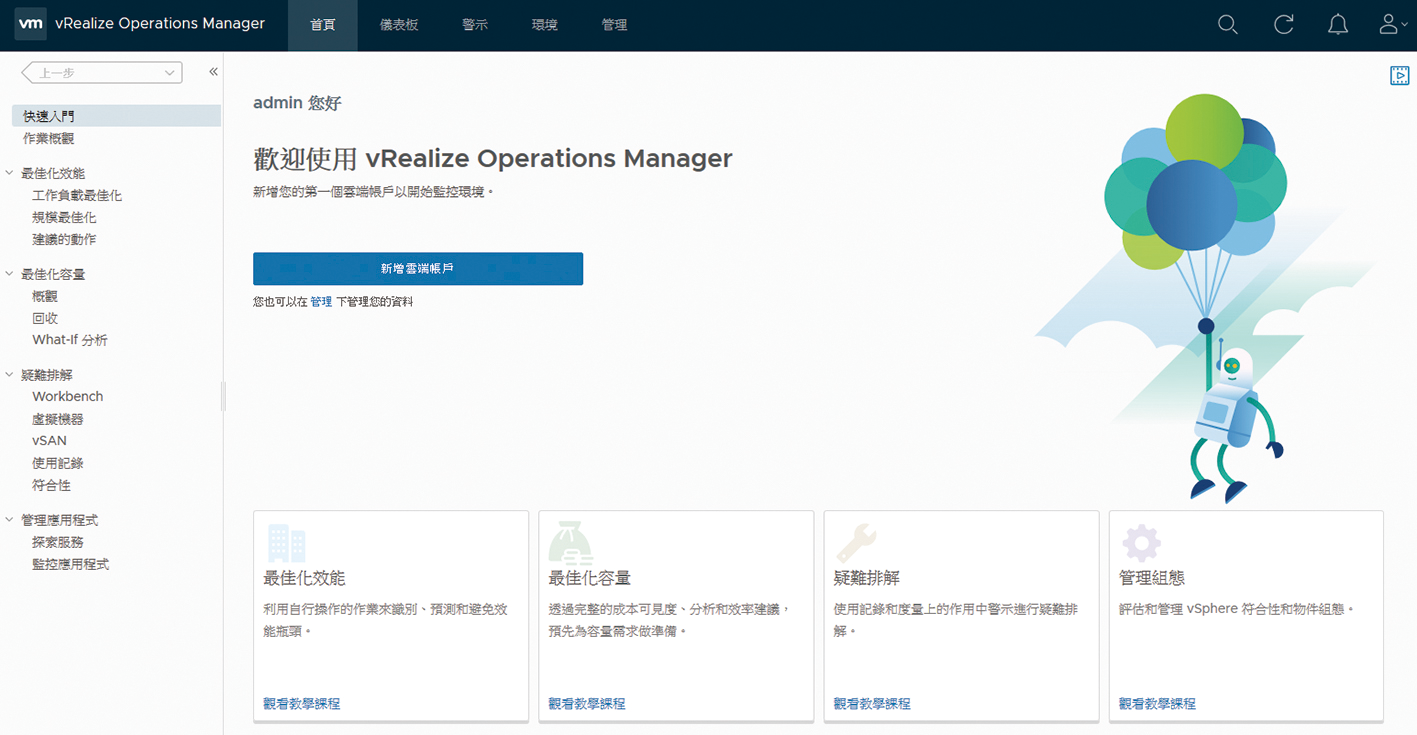Open the search magnifier icon

[1227, 25]
